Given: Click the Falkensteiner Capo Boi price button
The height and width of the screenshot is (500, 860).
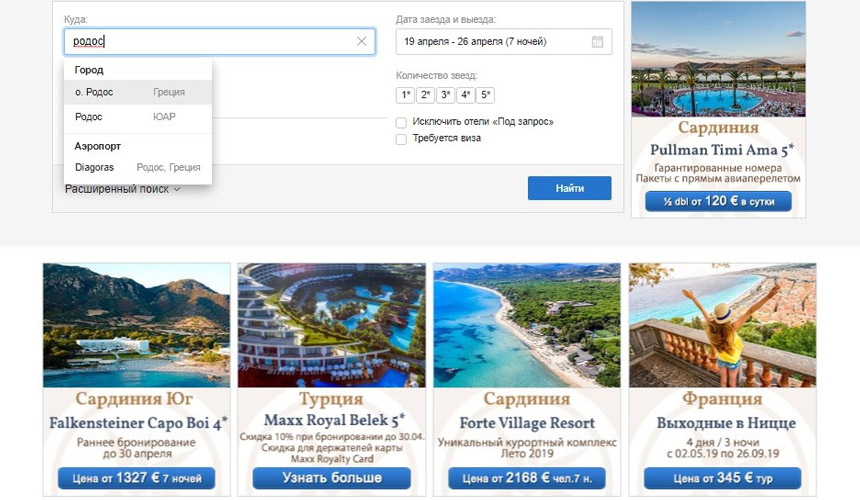Looking at the screenshot, I should 137,478.
